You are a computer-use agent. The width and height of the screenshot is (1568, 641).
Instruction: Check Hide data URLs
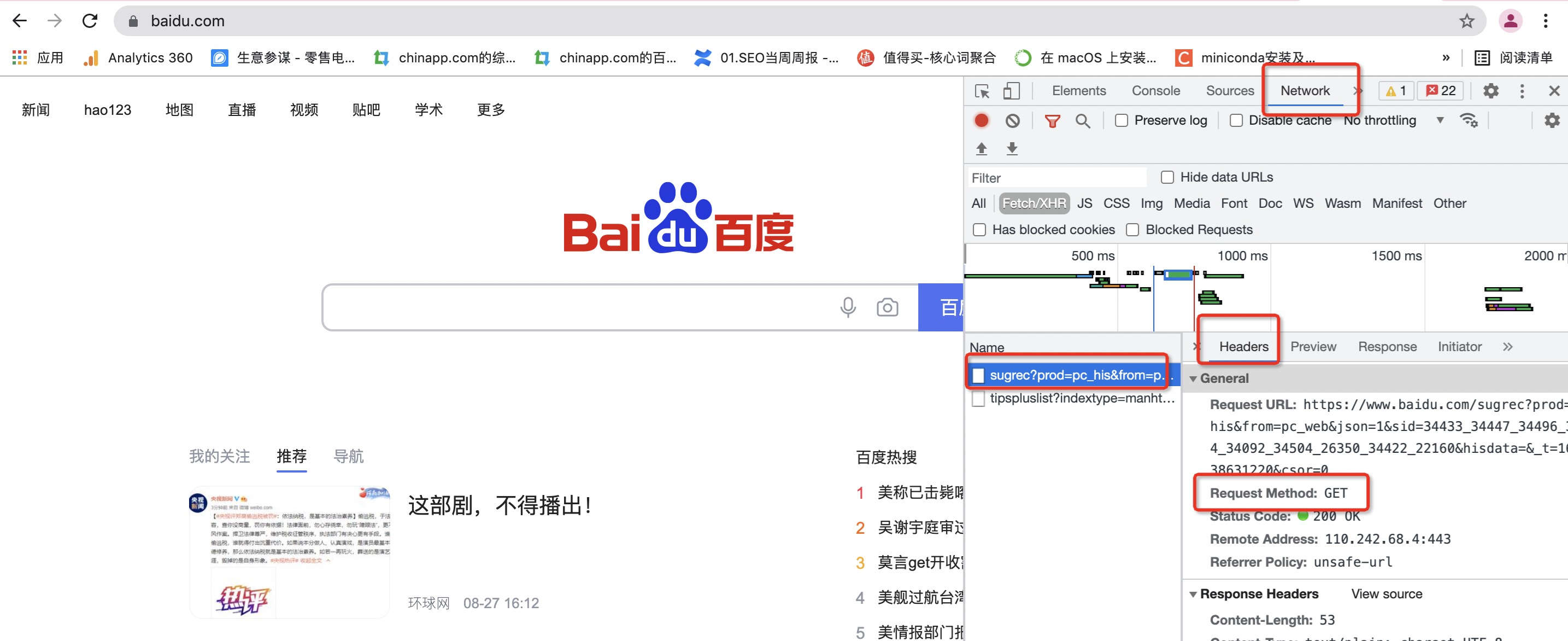click(1166, 177)
